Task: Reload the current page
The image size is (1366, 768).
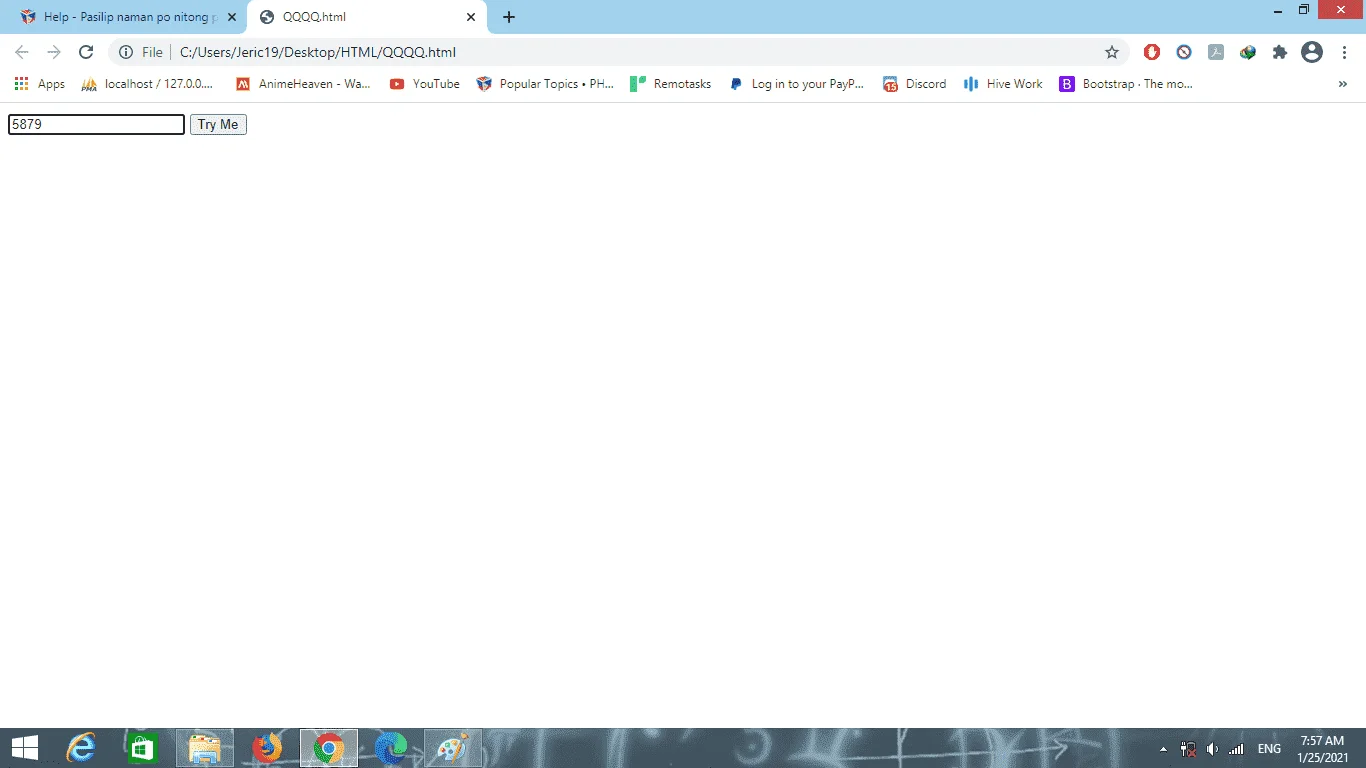Action: [x=86, y=52]
